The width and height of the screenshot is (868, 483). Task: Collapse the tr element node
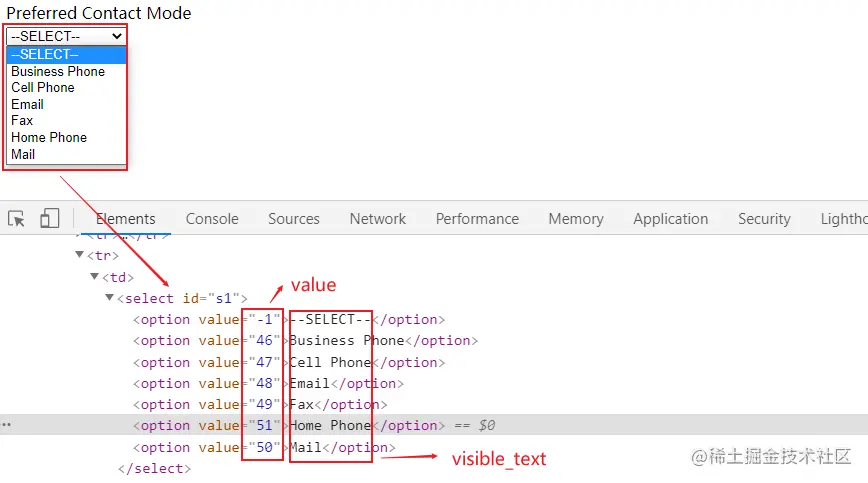80,256
